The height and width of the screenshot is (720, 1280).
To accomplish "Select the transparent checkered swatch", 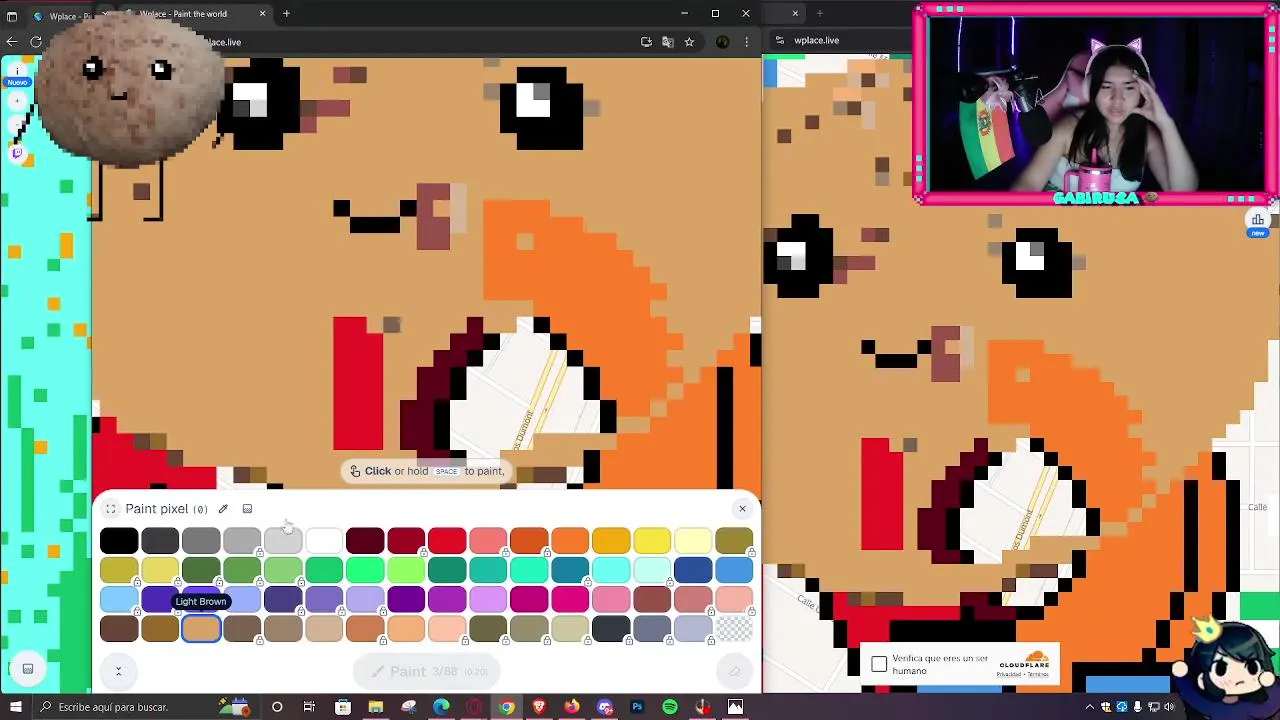I will coord(734,628).
